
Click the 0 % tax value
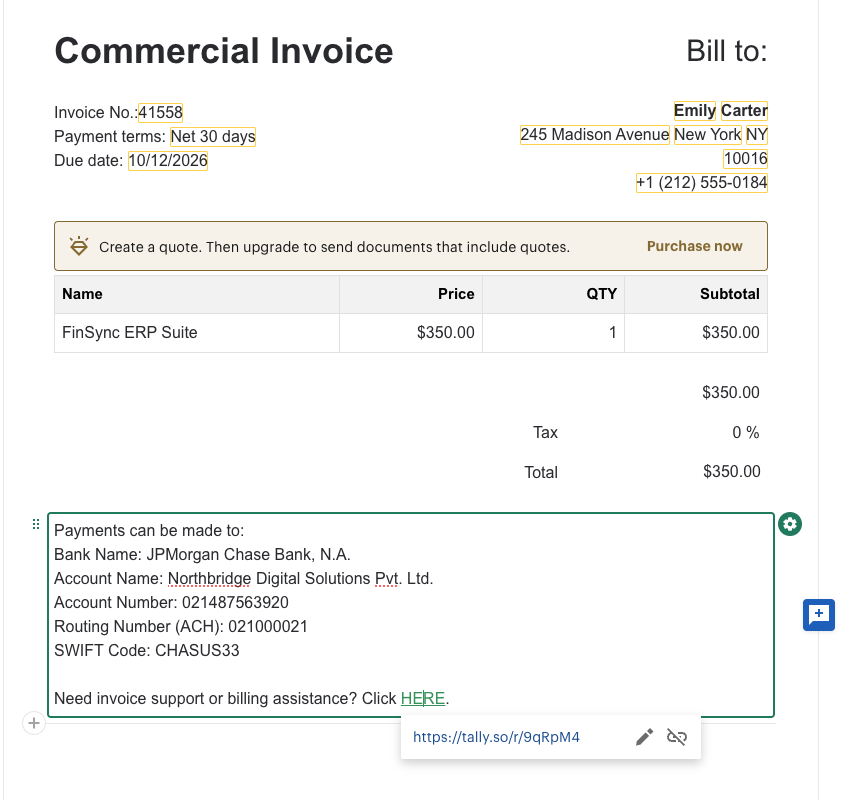(x=746, y=432)
